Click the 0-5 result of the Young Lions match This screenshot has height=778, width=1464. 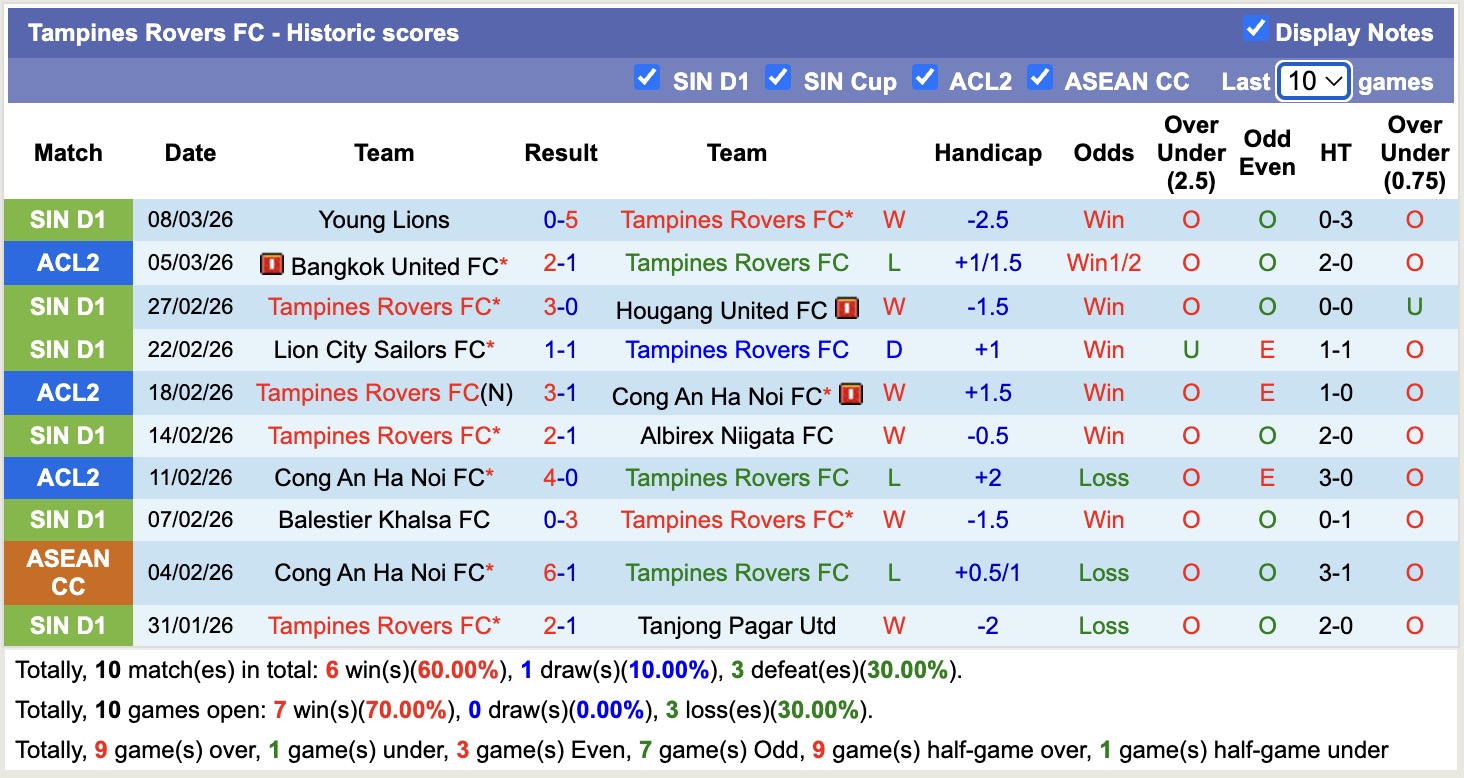[x=561, y=220]
